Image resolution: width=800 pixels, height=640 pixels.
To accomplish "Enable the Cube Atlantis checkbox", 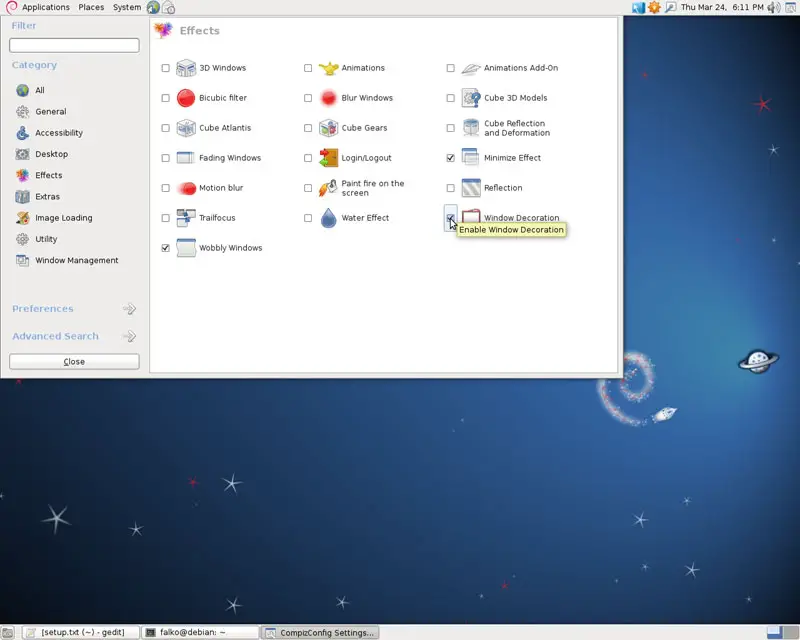I will [165, 128].
